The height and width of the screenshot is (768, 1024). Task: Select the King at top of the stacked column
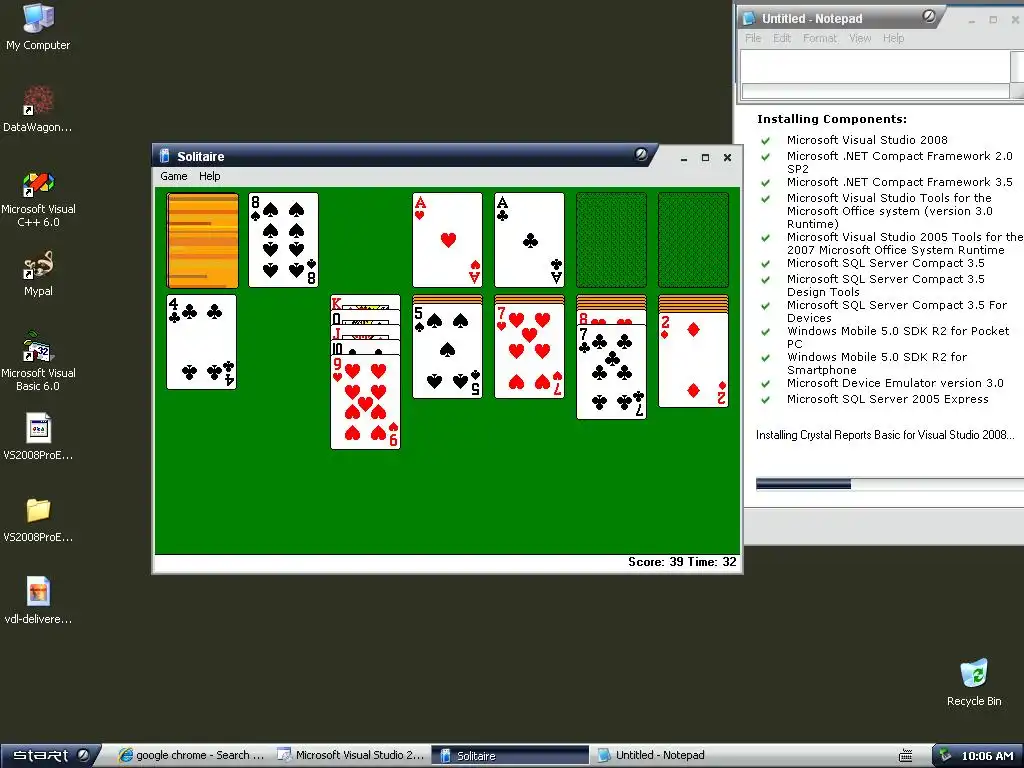point(366,302)
